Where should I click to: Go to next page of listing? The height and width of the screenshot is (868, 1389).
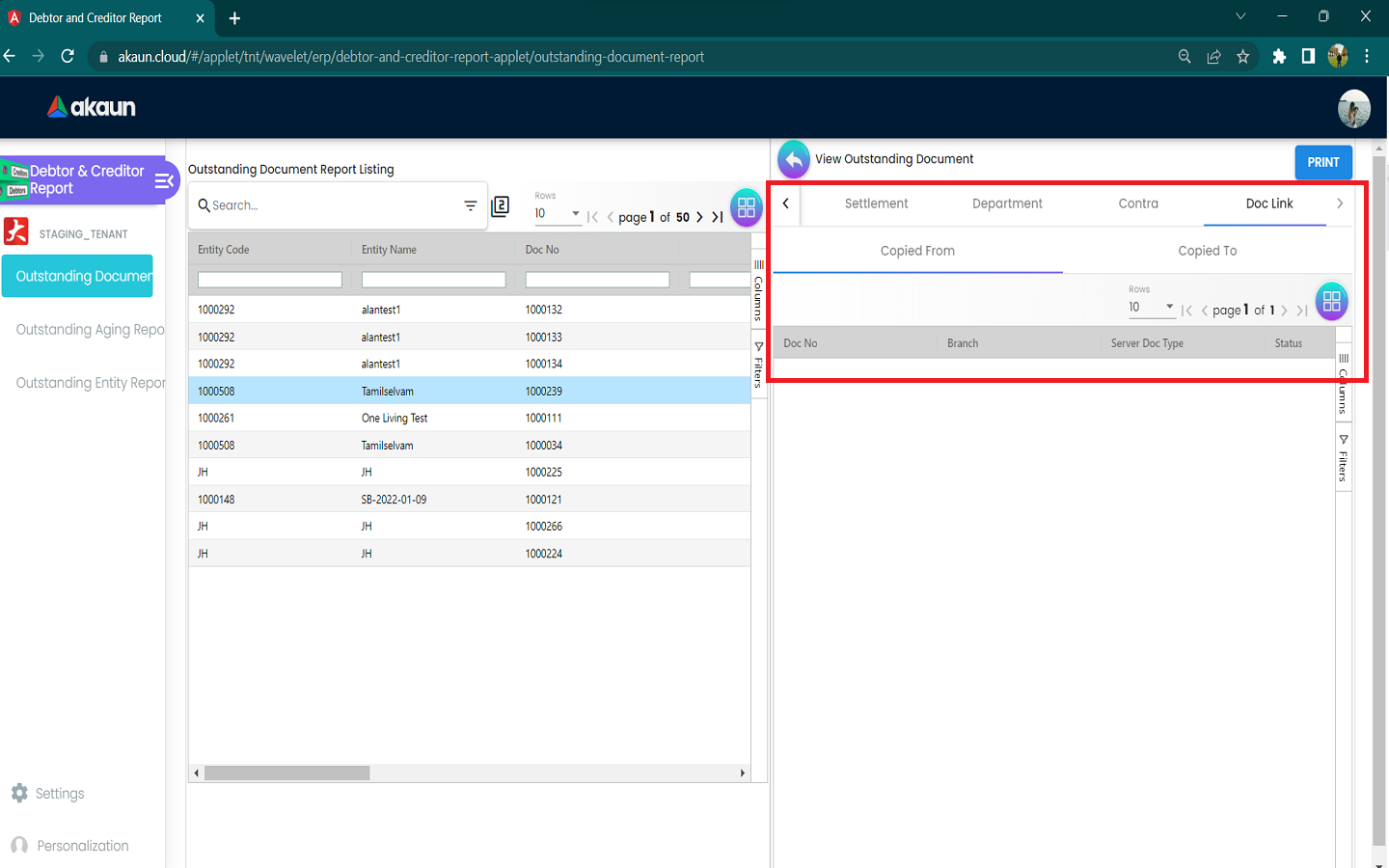699,217
